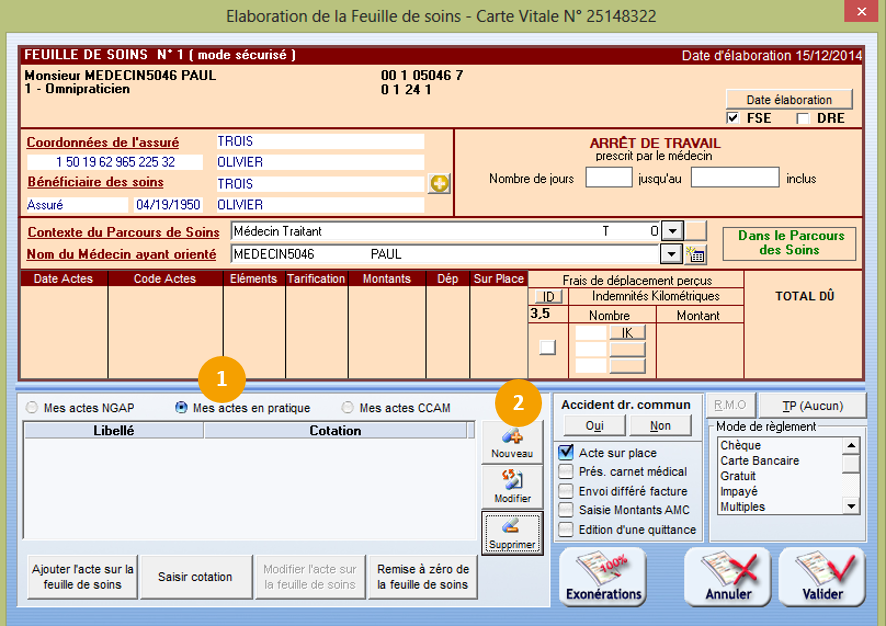Viewport: 886px width, 626px height.
Task: Click the Nouveau icon button
Action: tap(511, 442)
